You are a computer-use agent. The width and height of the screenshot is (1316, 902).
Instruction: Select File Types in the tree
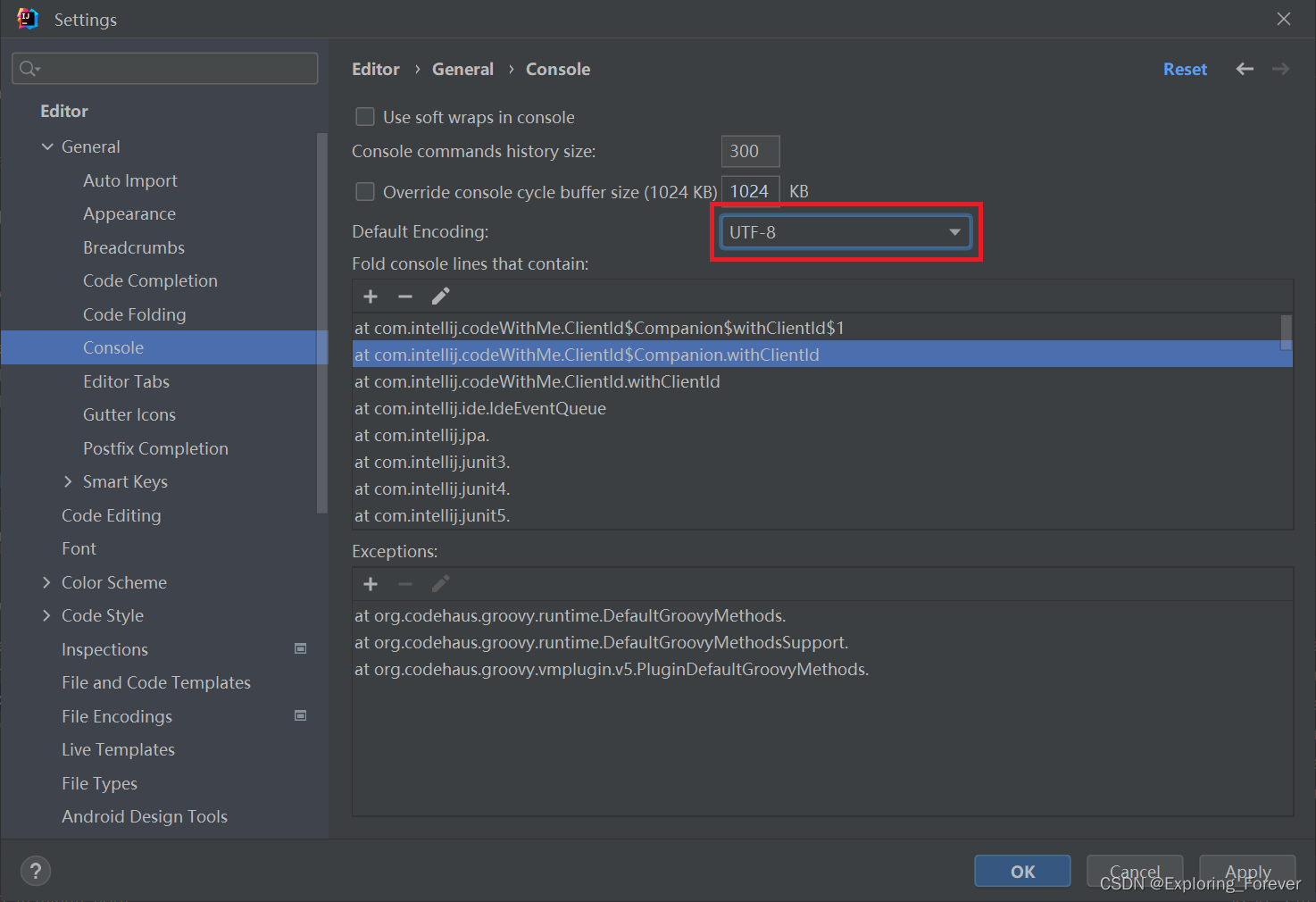click(x=99, y=783)
